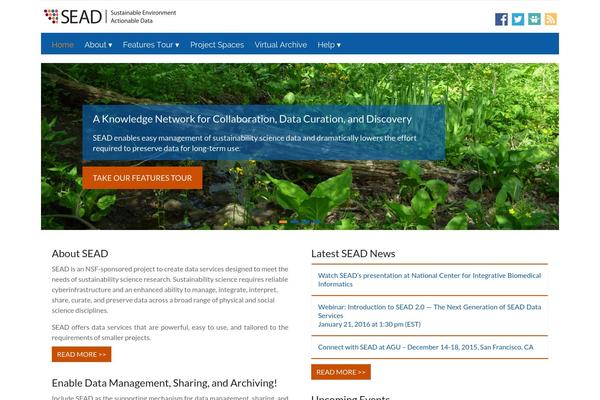Open the Project Spaces page
Viewport: 600px width, 400px height.
(x=217, y=45)
